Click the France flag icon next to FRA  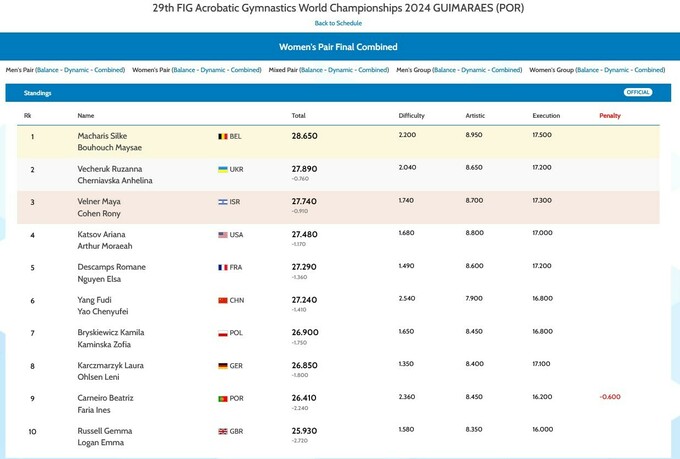223,268
